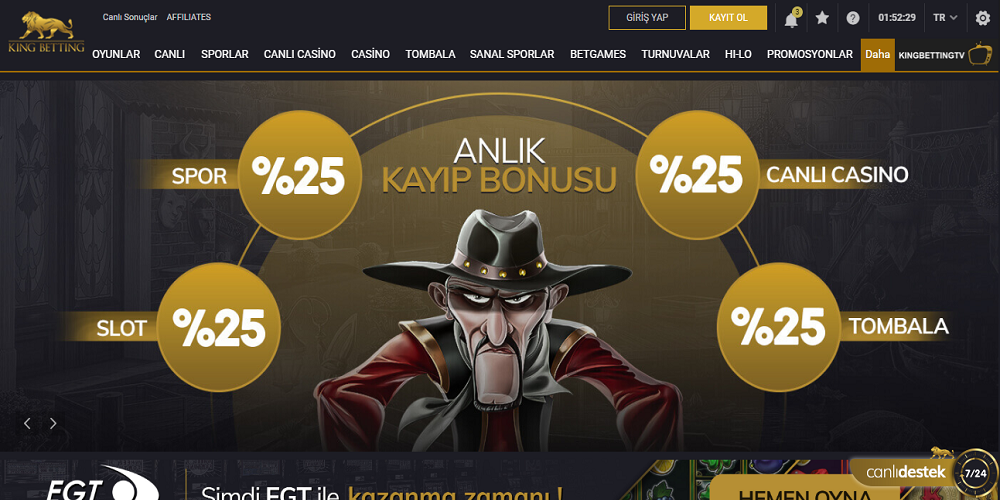This screenshot has width=1000, height=500.
Task: Click the GİRİŞ YAP login button
Action: click(x=647, y=18)
